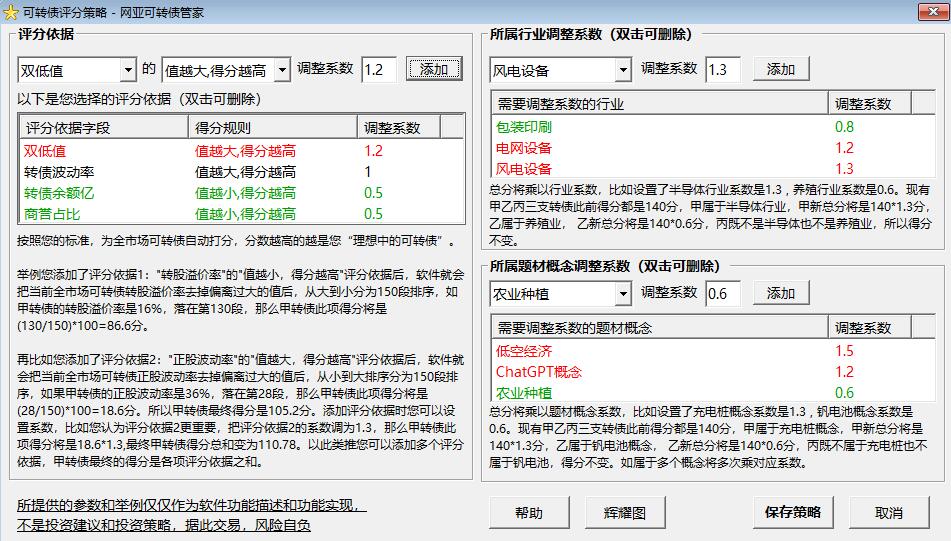Click coefficient 0.5 in 转债余额亿 row
This screenshot has width=951, height=541.
[x=374, y=193]
